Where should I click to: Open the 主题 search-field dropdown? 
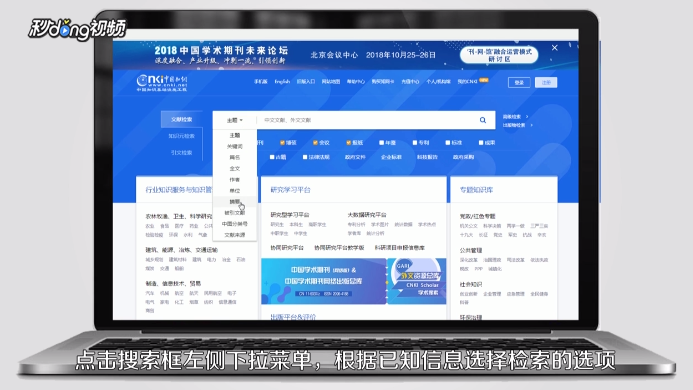pos(235,120)
